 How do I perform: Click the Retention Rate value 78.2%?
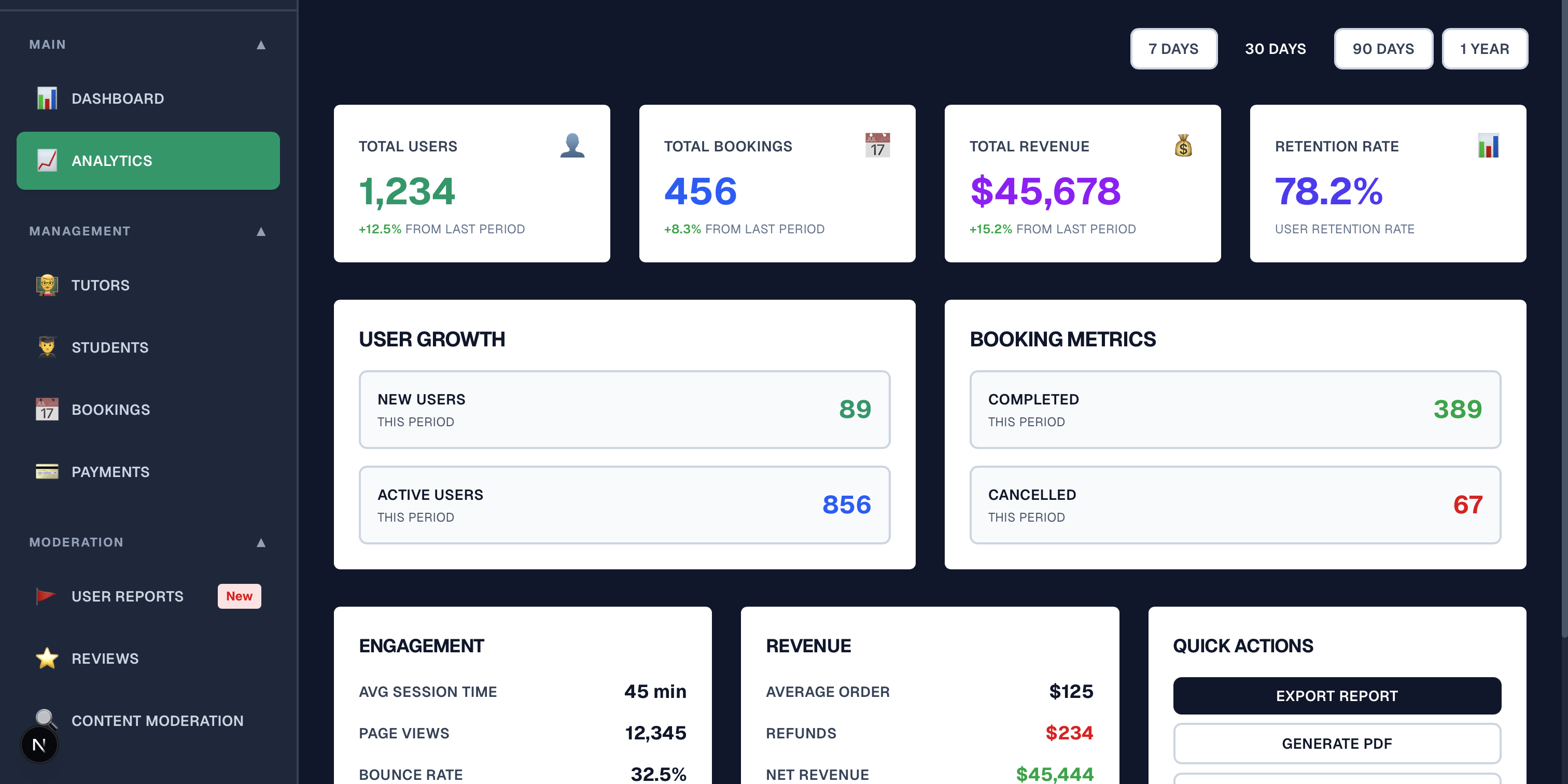pos(1329,191)
